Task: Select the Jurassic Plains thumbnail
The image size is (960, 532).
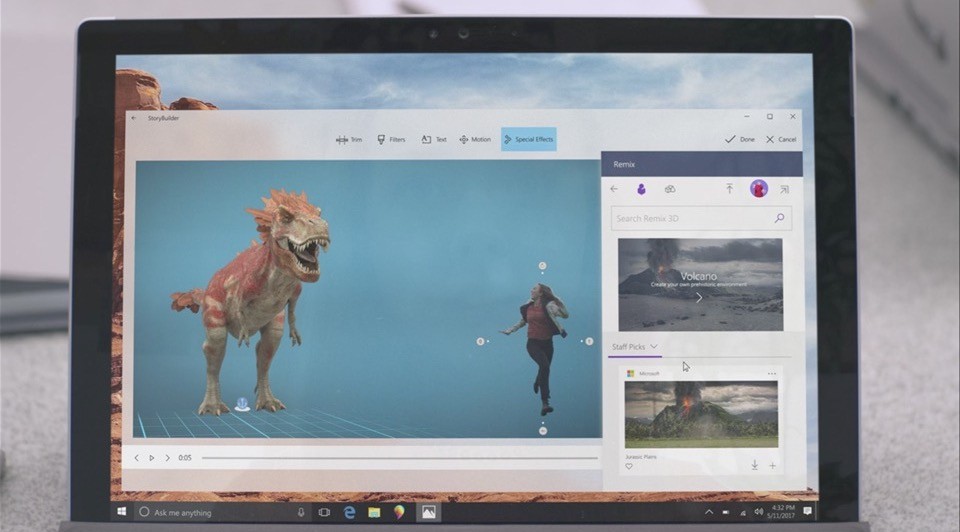Action: [701, 414]
